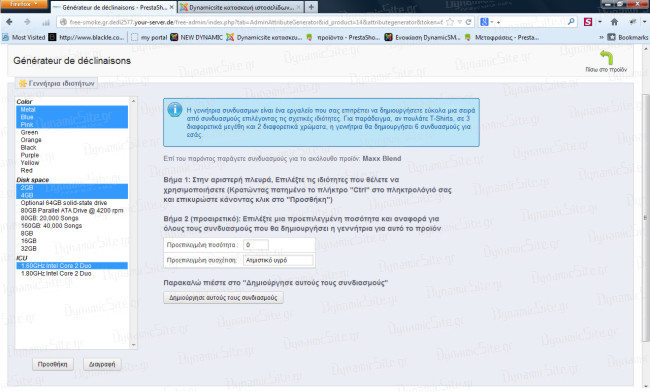Select Purple in the Color list

72,155
